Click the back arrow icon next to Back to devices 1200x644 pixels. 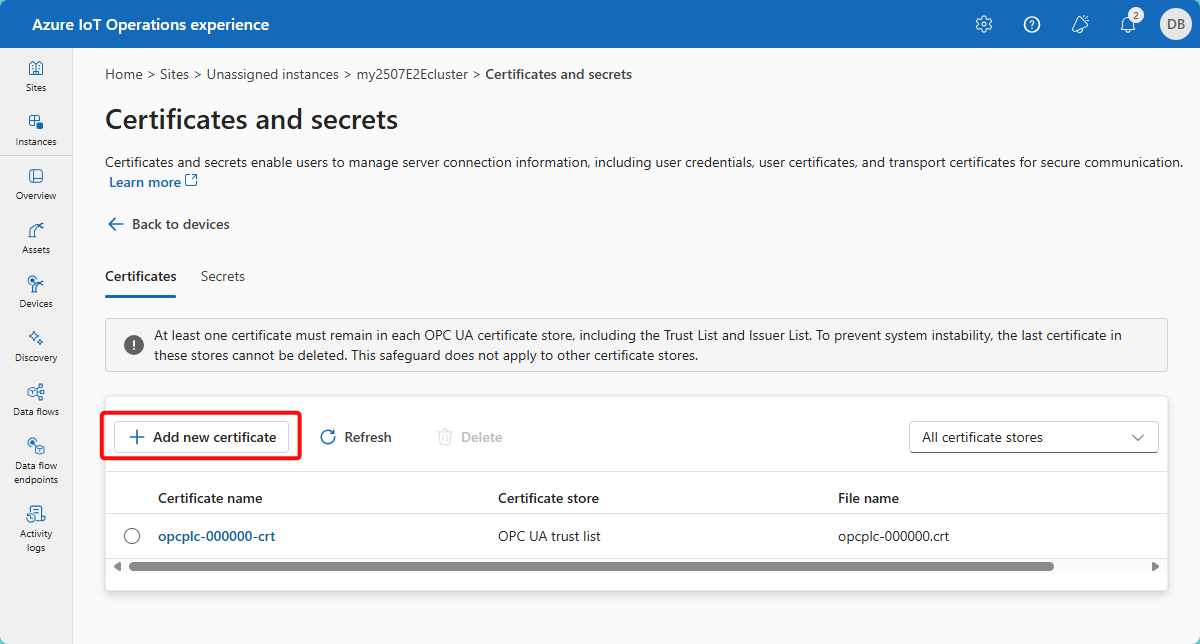[115, 224]
